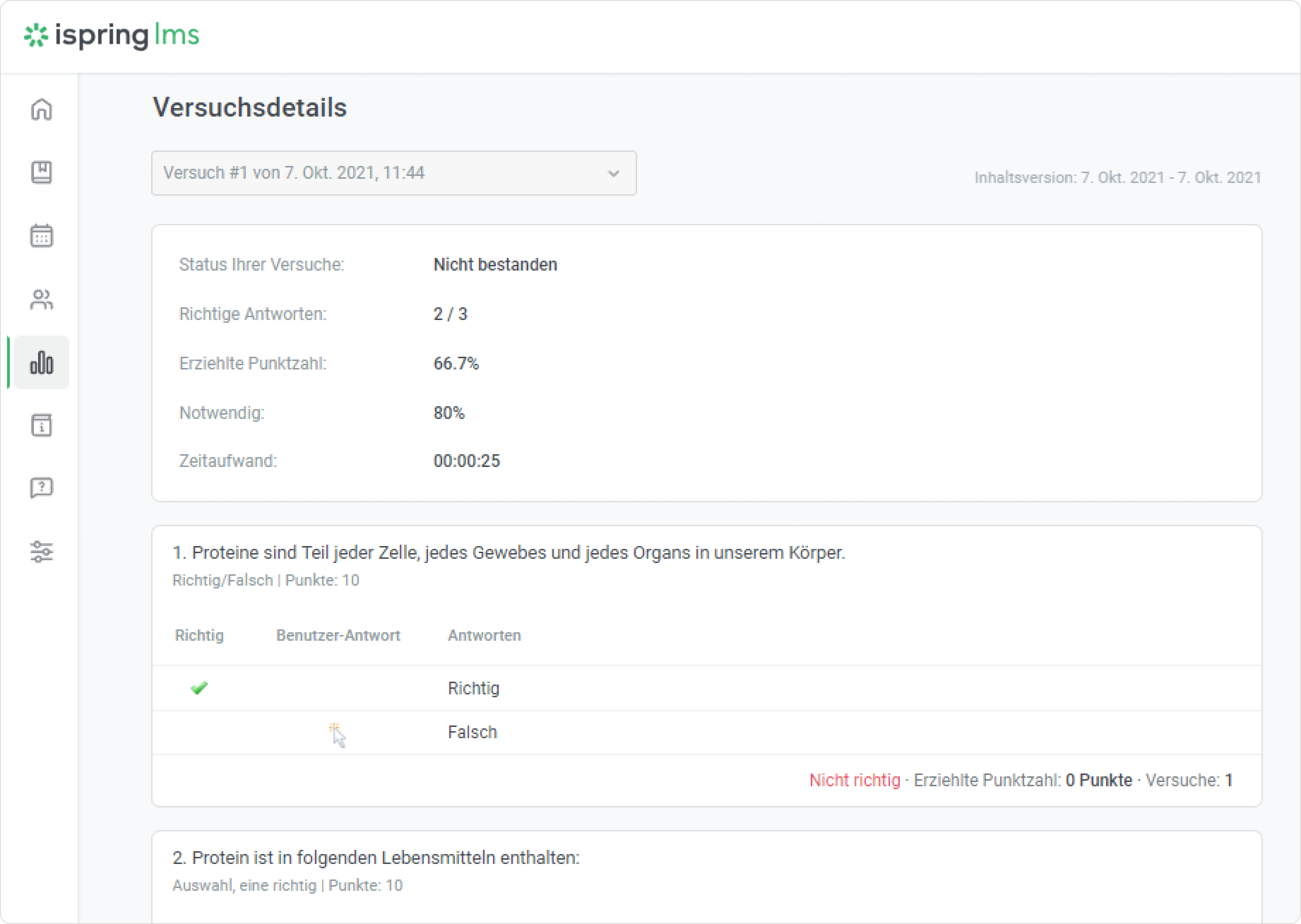Click the user-answer cursor icon beside Falsch

pos(338,735)
